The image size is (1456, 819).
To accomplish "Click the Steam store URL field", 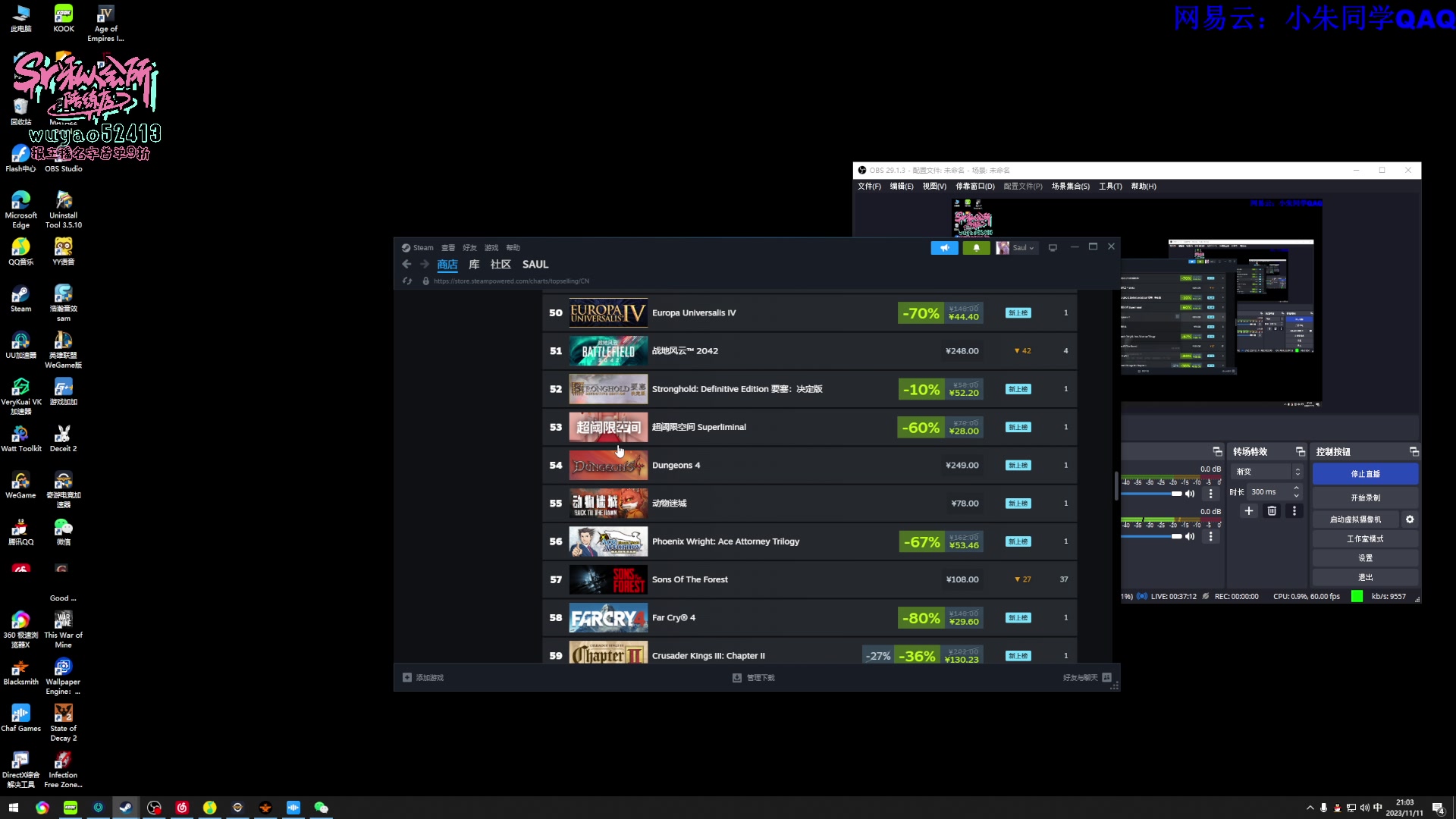I will coord(511,281).
